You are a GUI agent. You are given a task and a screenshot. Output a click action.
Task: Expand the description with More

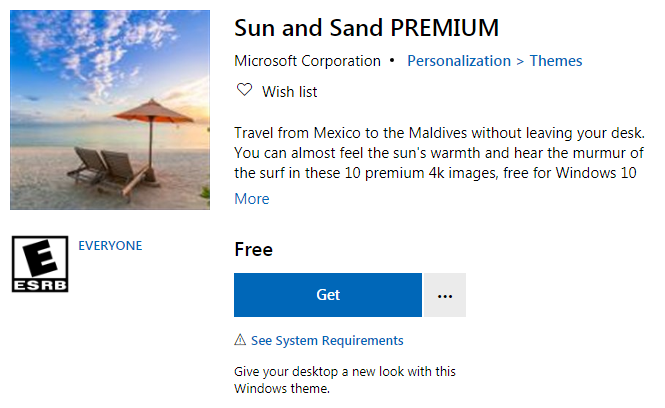[252, 198]
